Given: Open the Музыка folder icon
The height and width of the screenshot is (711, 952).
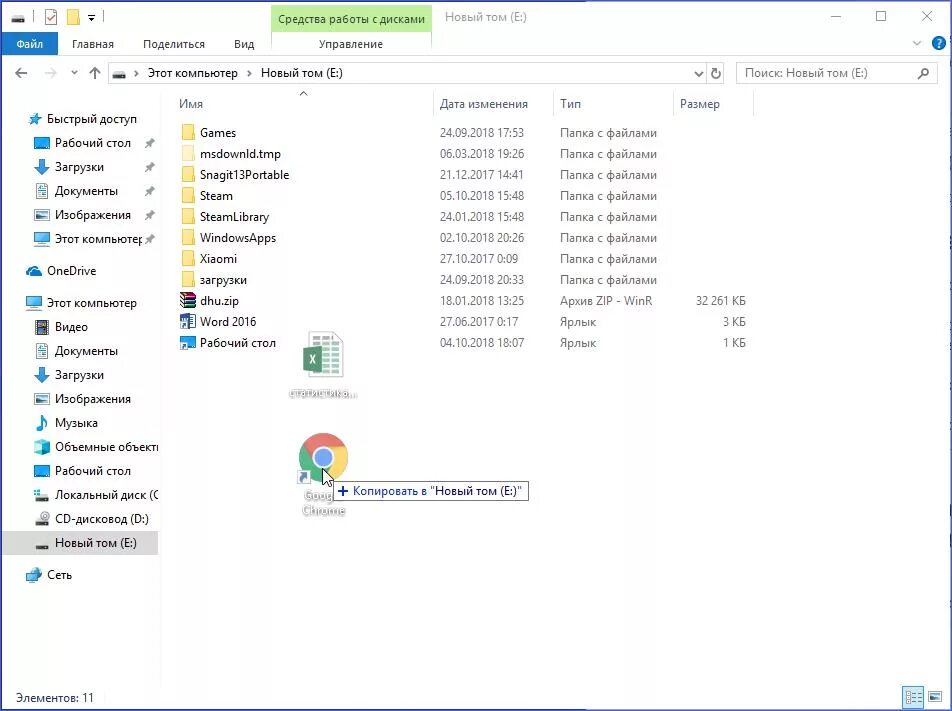Looking at the screenshot, I should pos(42,423).
